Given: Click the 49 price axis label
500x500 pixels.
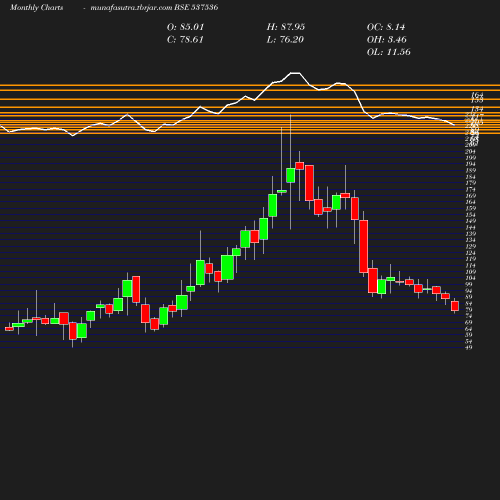Looking at the screenshot, I should click(469, 348).
